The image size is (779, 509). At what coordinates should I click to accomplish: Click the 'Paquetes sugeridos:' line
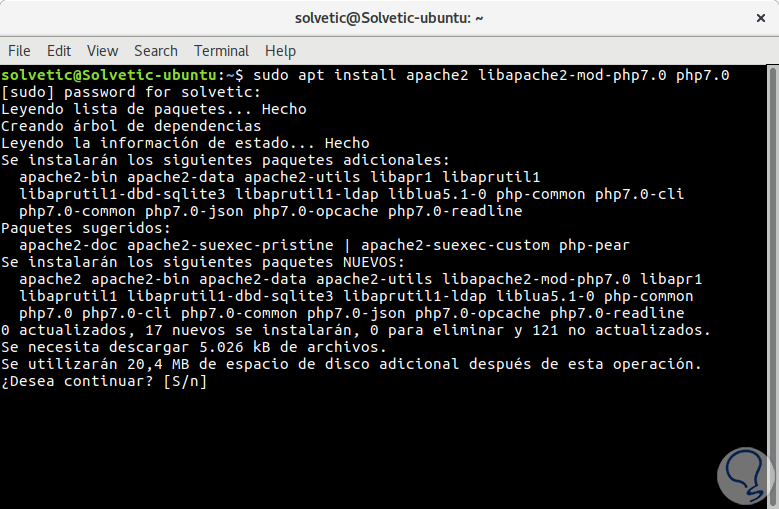pyautogui.click(x=86, y=228)
